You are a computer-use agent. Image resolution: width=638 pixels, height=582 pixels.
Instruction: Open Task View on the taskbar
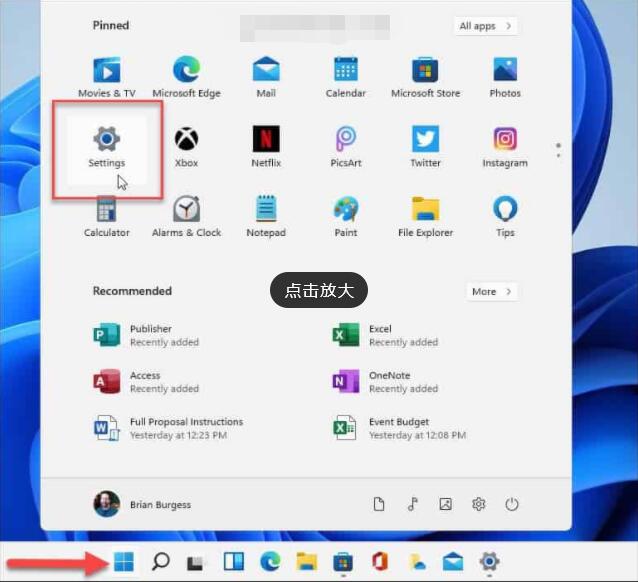coord(195,563)
